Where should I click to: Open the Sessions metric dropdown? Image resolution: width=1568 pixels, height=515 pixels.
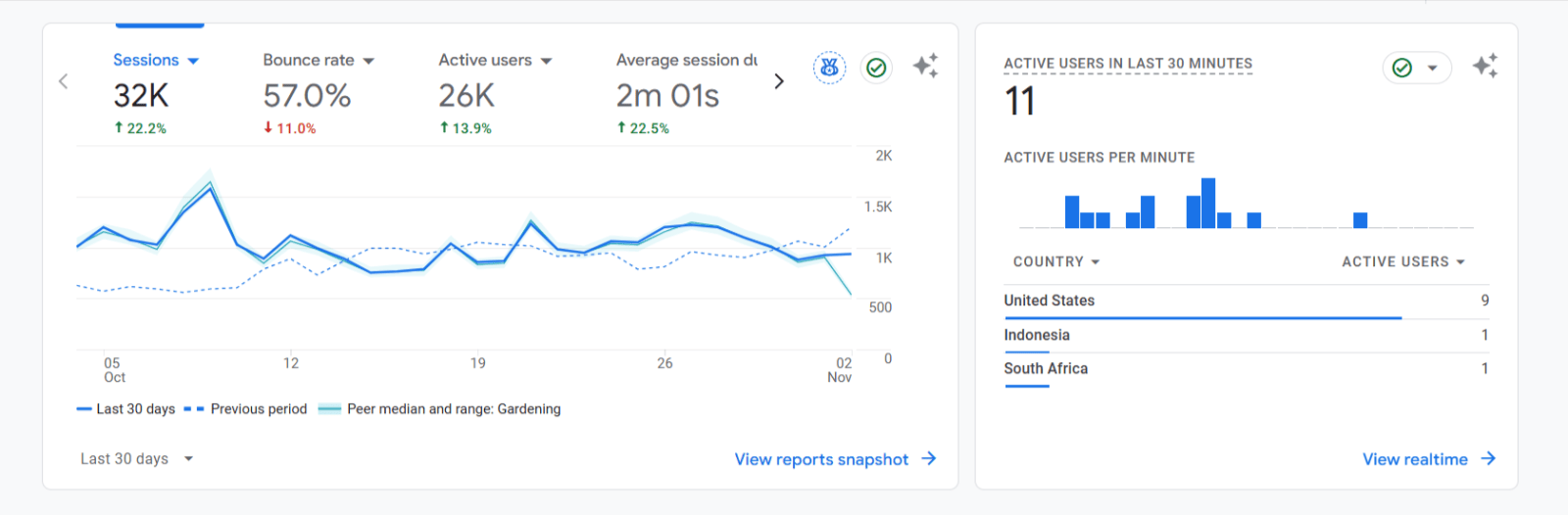tap(193, 61)
